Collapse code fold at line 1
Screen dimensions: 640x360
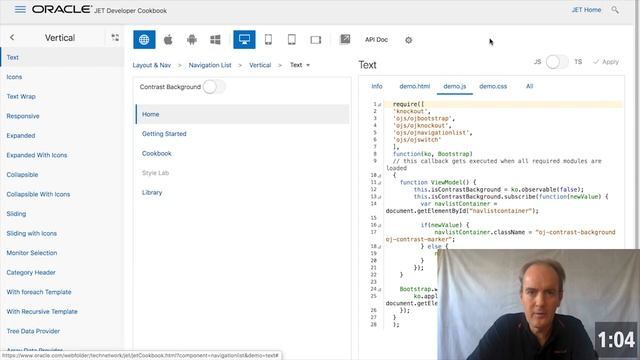pos(380,104)
